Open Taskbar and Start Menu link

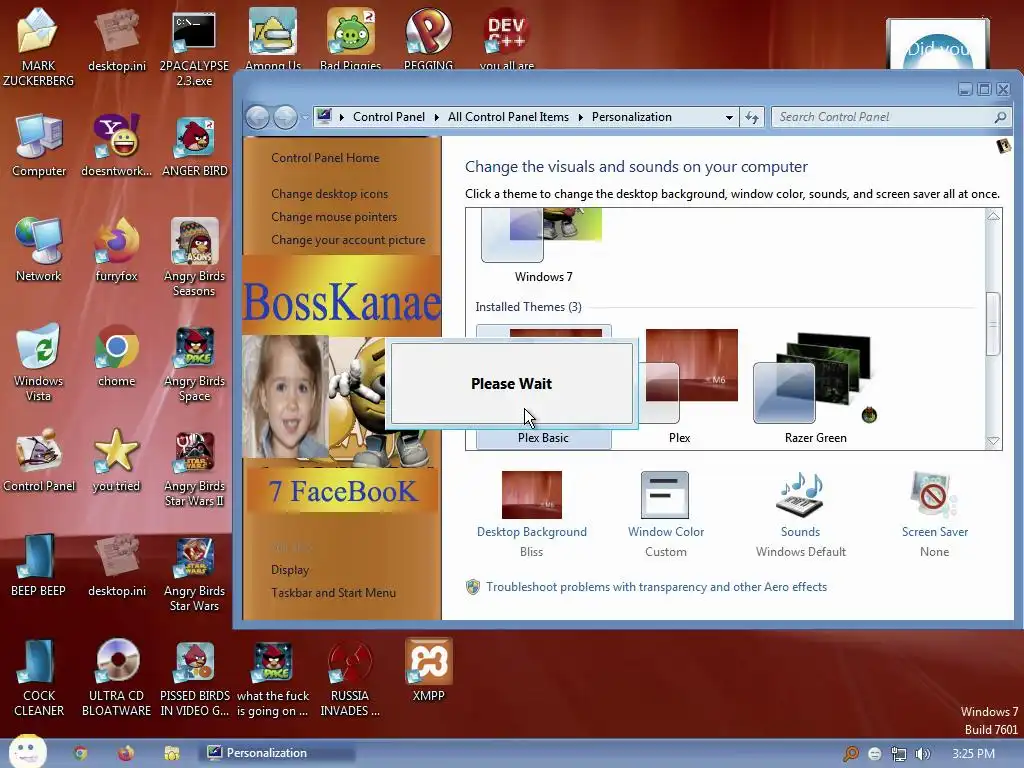[x=333, y=593]
